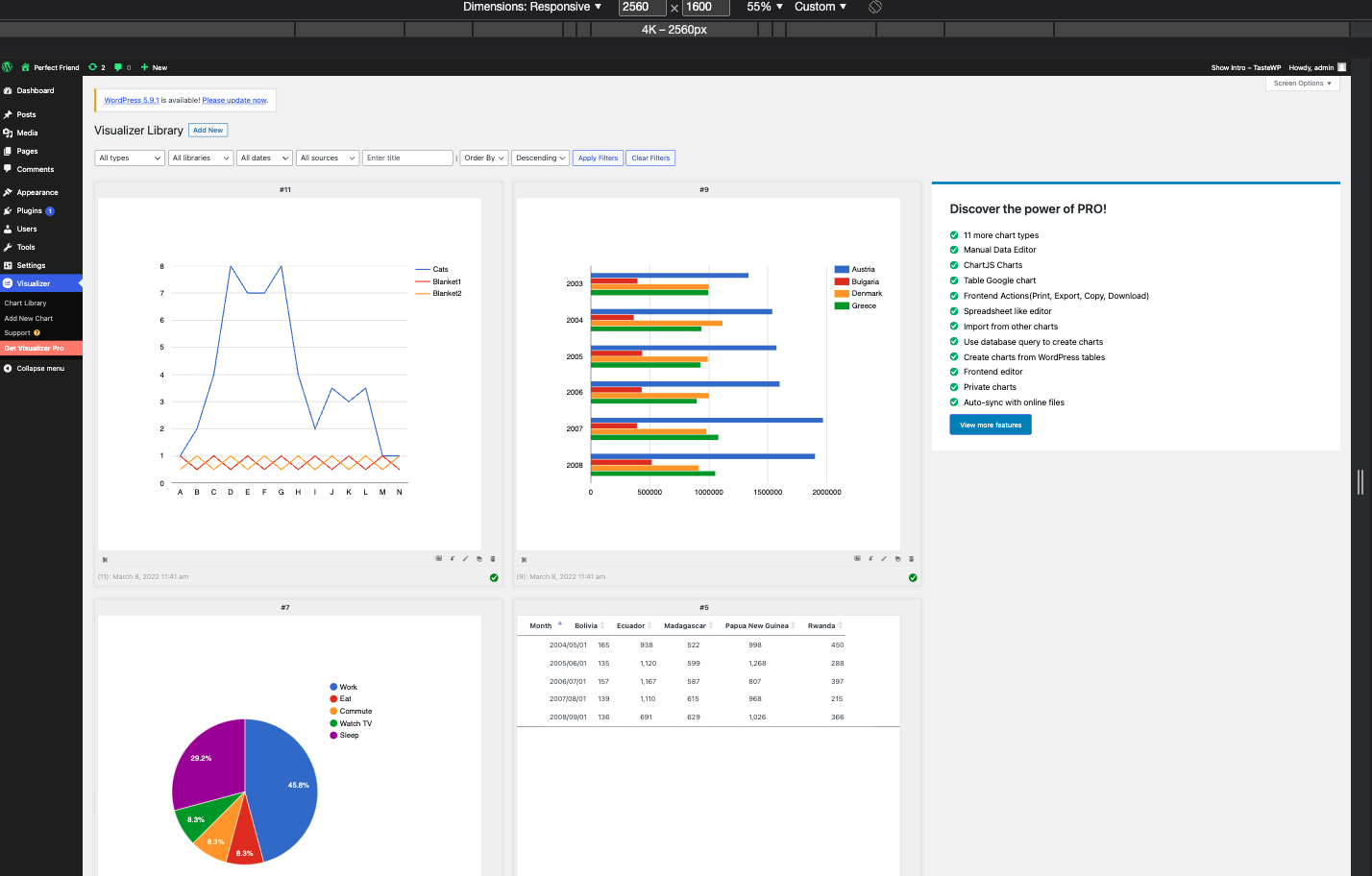Screen dimensions: 1372x876
Task: Click Austria blue legend swatch
Action: pyautogui.click(x=842, y=270)
